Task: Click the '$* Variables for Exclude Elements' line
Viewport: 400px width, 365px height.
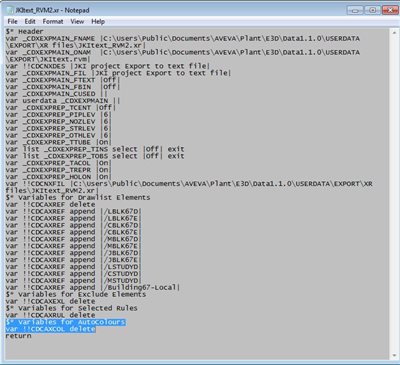Action: pos(76,294)
